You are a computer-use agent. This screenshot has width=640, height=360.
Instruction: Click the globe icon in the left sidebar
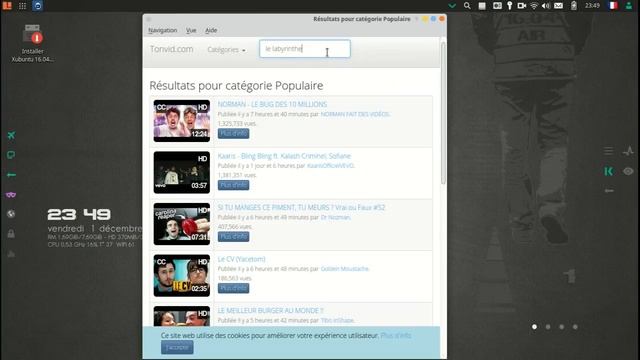(x=11, y=214)
